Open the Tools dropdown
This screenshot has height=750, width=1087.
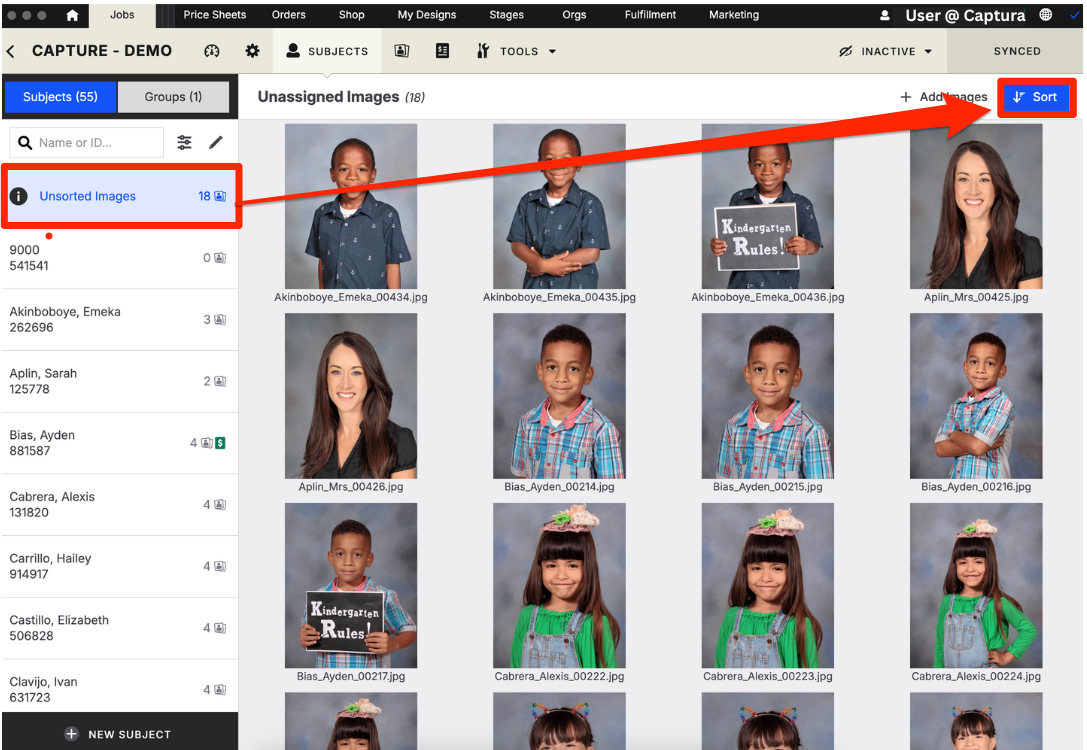click(x=516, y=51)
